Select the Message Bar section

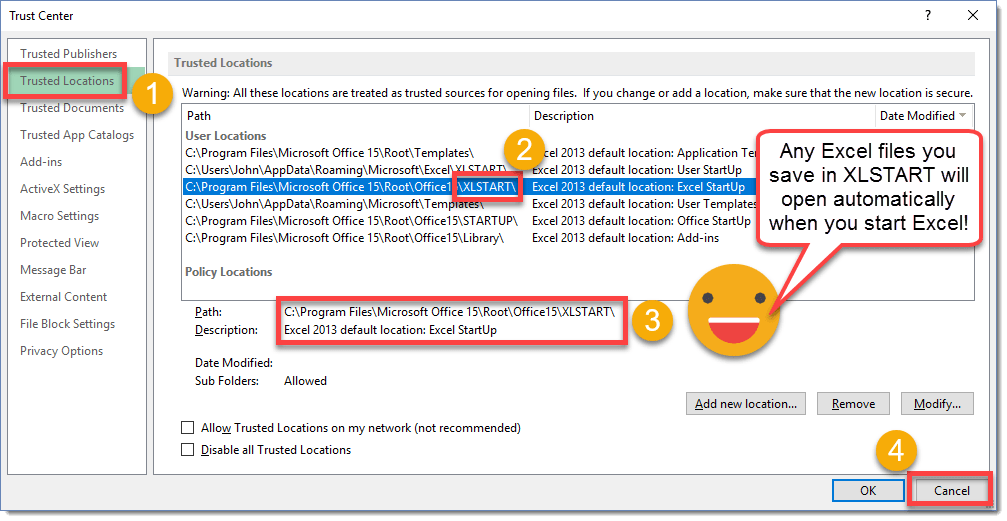pyautogui.click(x=53, y=270)
